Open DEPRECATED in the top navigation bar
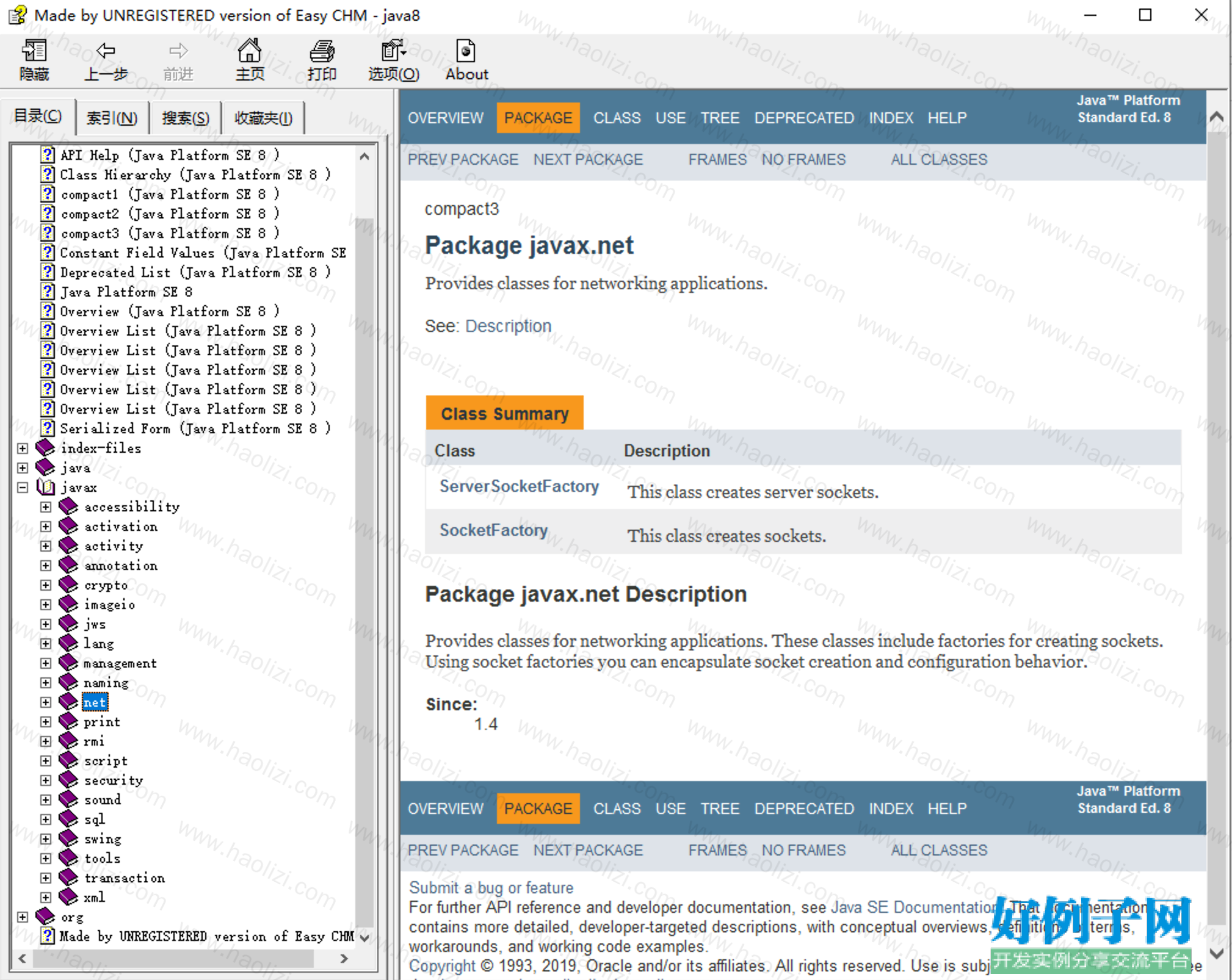Screen dimensions: 1232x980 click(x=804, y=118)
